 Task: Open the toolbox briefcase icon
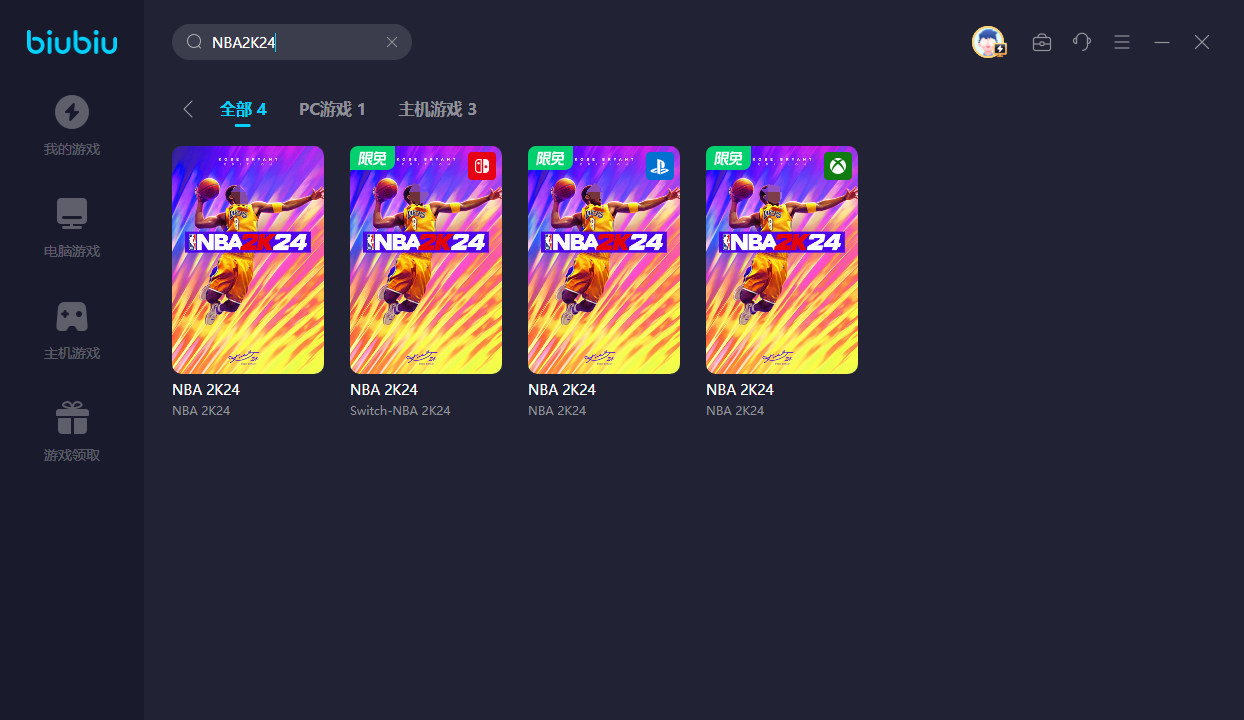click(x=1042, y=42)
